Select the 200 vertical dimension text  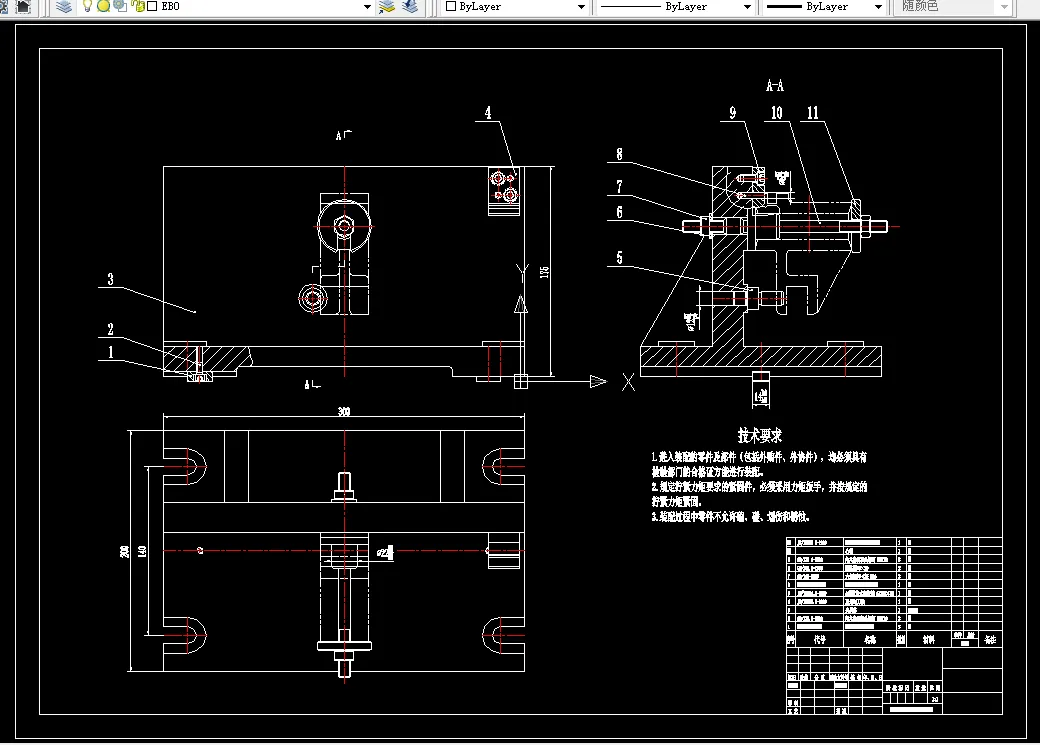[124, 551]
